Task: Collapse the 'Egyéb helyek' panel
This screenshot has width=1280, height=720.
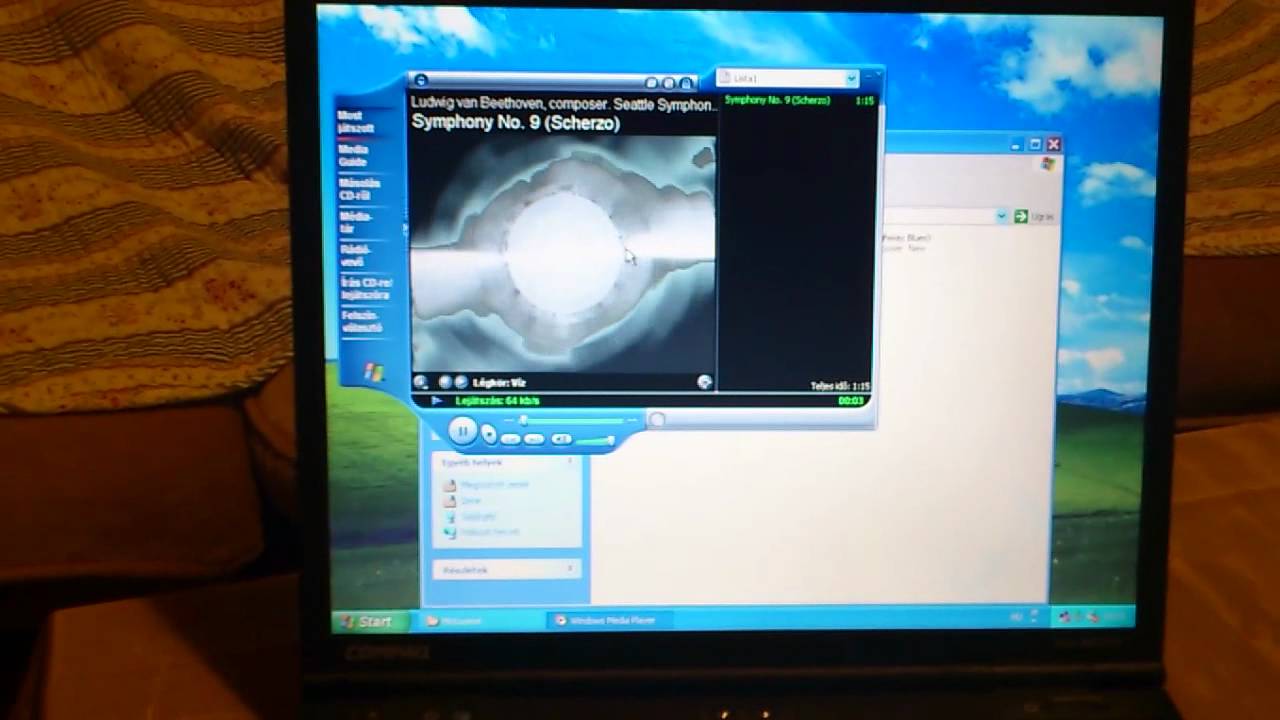Action: pyautogui.click(x=571, y=462)
